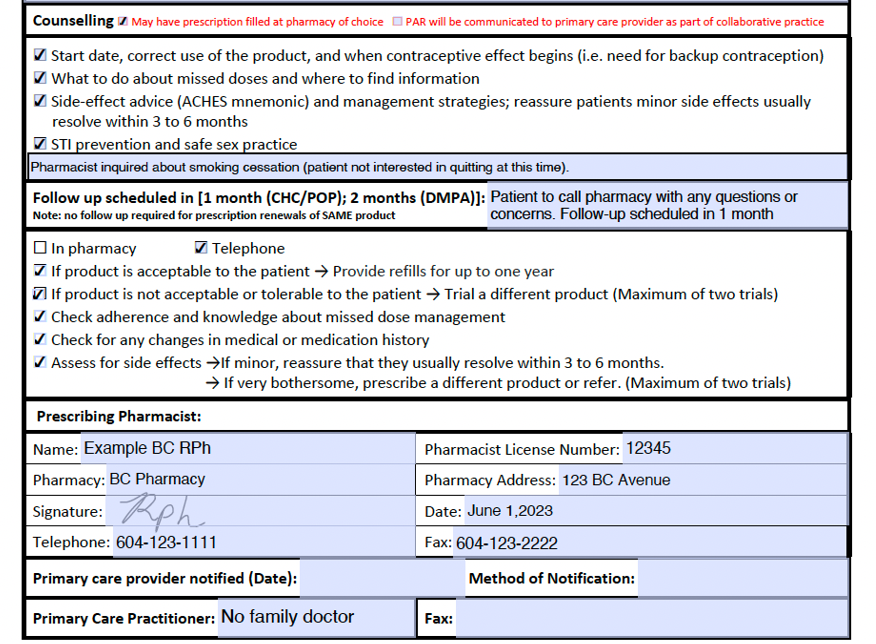Click the 'Pharmacist License Number:' label
Image resolution: width=876 pixels, height=644 pixels.
click(x=522, y=449)
